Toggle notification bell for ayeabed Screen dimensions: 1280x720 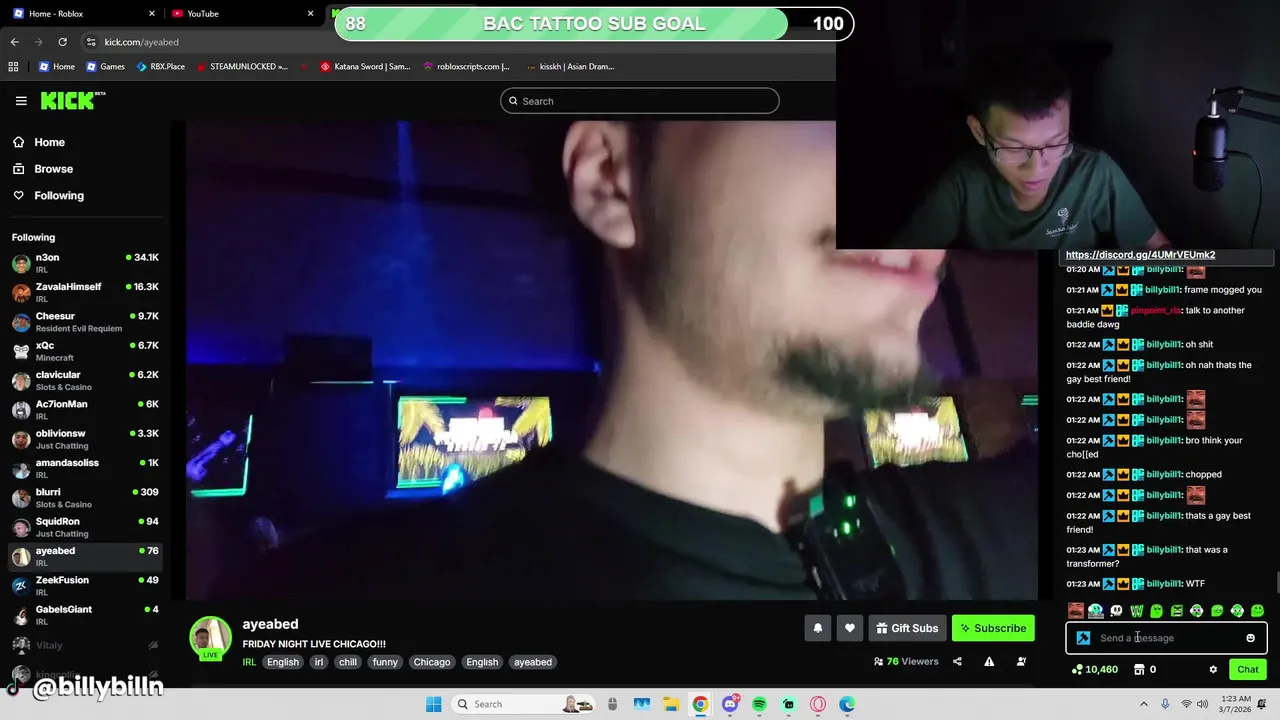coord(818,628)
